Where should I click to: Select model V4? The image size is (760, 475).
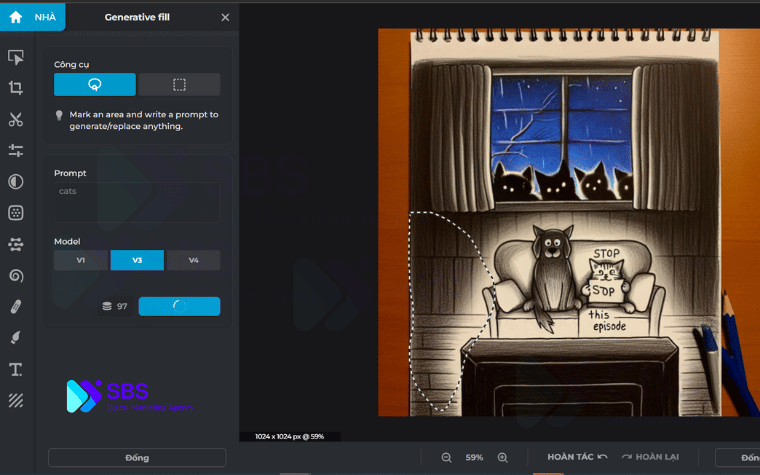point(193,260)
